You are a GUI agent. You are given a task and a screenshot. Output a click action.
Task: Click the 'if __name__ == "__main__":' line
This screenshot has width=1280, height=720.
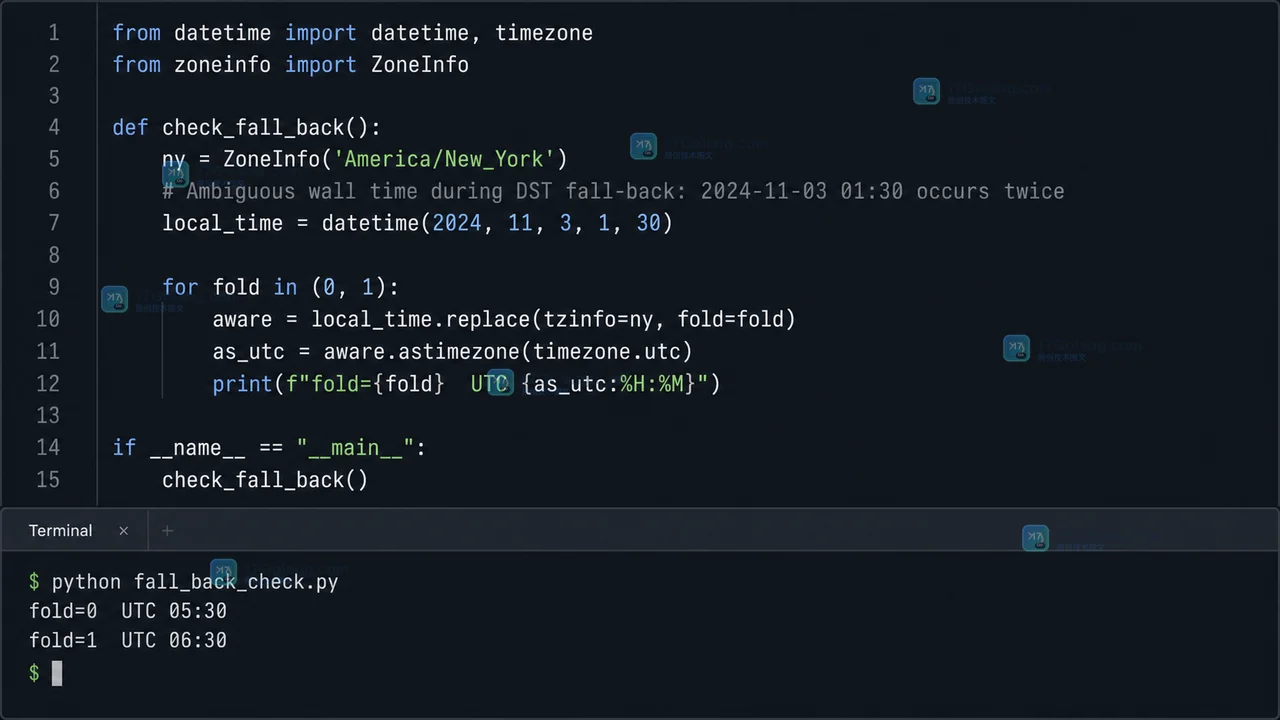pyautogui.click(x=269, y=448)
